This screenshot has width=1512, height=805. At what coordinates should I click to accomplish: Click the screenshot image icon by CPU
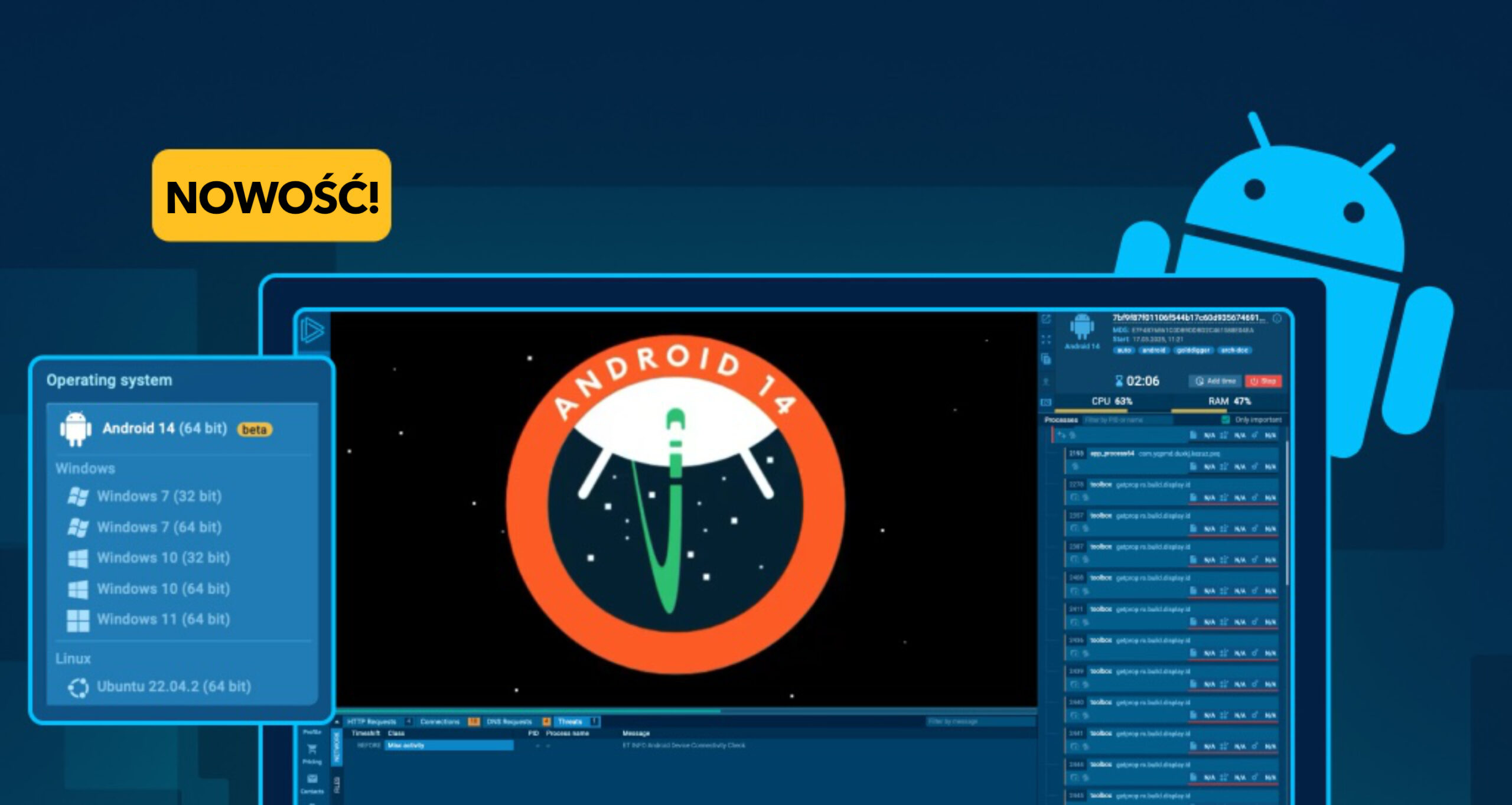tap(1046, 402)
